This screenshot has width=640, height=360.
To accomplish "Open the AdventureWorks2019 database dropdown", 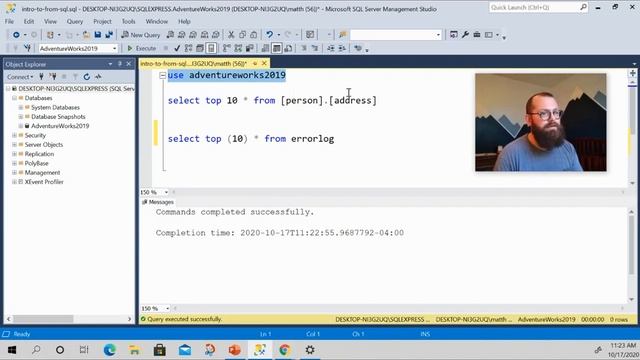I will [x=114, y=48].
